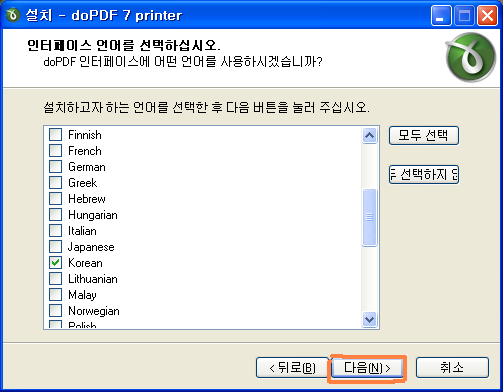The width and height of the screenshot is (503, 392).
Task: Uncheck the Korean language checkbox
Action: (x=55, y=263)
